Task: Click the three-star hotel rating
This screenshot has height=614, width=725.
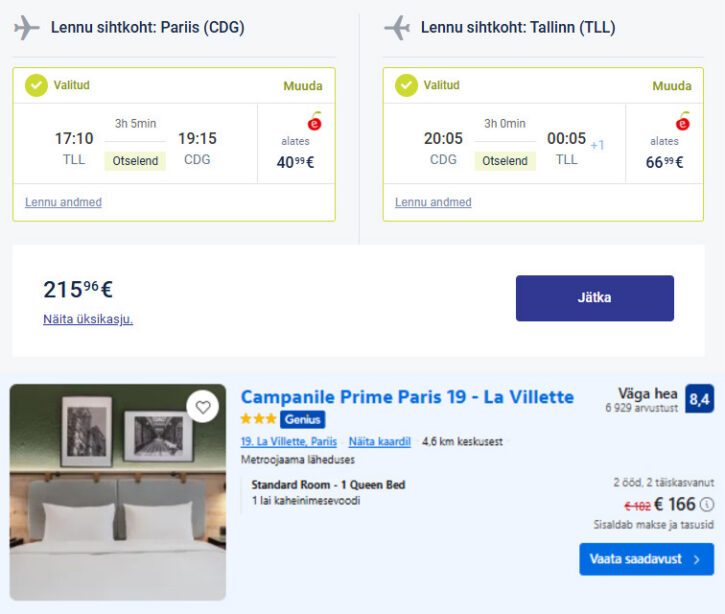Action: tap(258, 419)
